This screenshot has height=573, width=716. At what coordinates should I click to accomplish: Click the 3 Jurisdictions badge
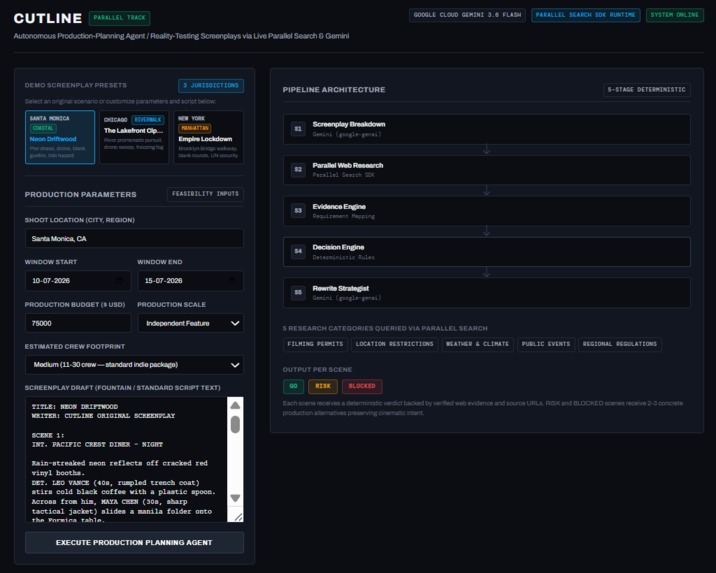(211, 85)
